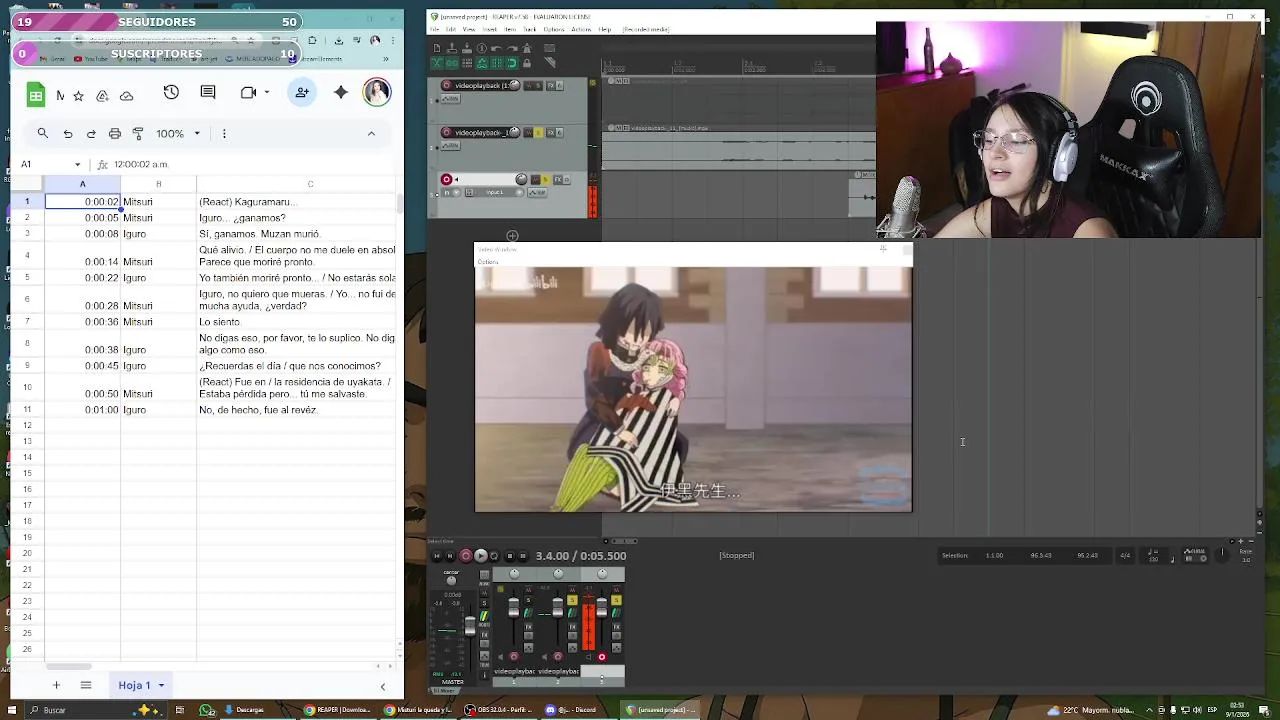Open the all sheets list icon
Screen dimensions: 1280x720
coord(86,685)
